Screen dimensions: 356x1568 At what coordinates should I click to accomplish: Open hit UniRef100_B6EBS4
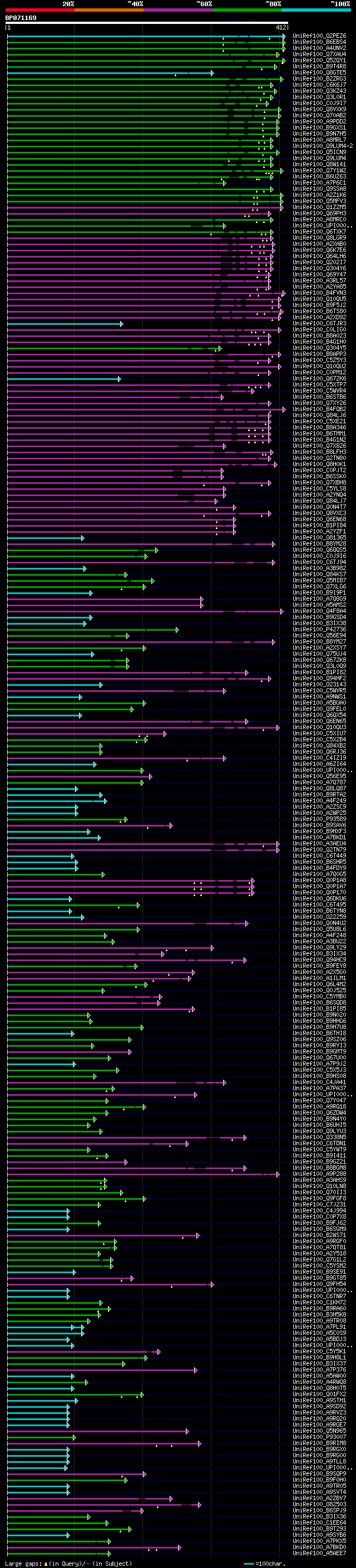pos(319,42)
